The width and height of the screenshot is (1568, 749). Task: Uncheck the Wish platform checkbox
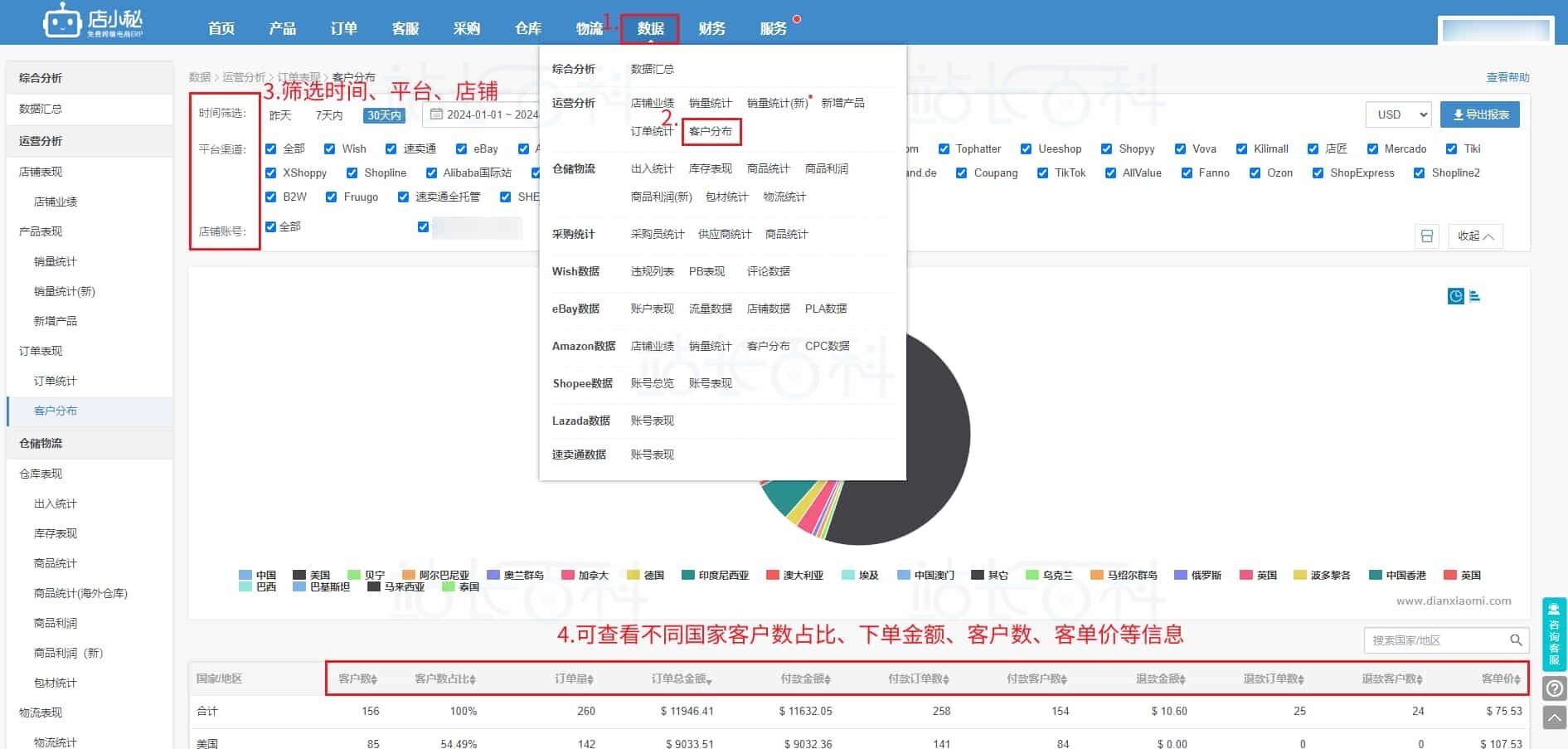[x=329, y=149]
